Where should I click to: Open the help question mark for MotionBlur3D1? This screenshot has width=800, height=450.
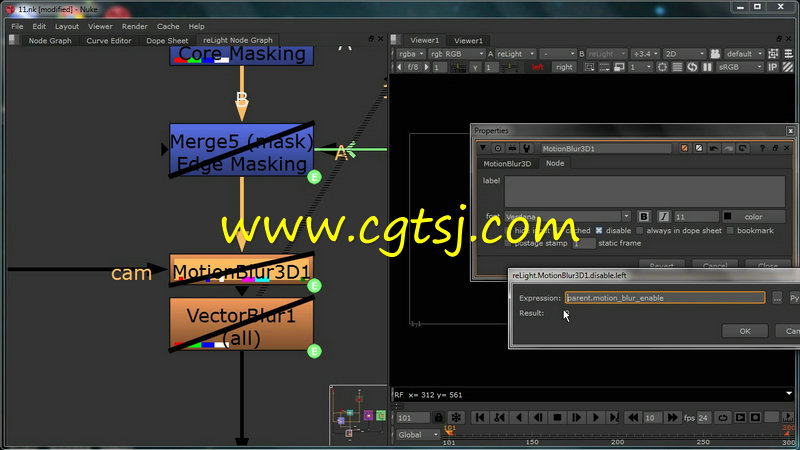pyautogui.click(x=762, y=148)
